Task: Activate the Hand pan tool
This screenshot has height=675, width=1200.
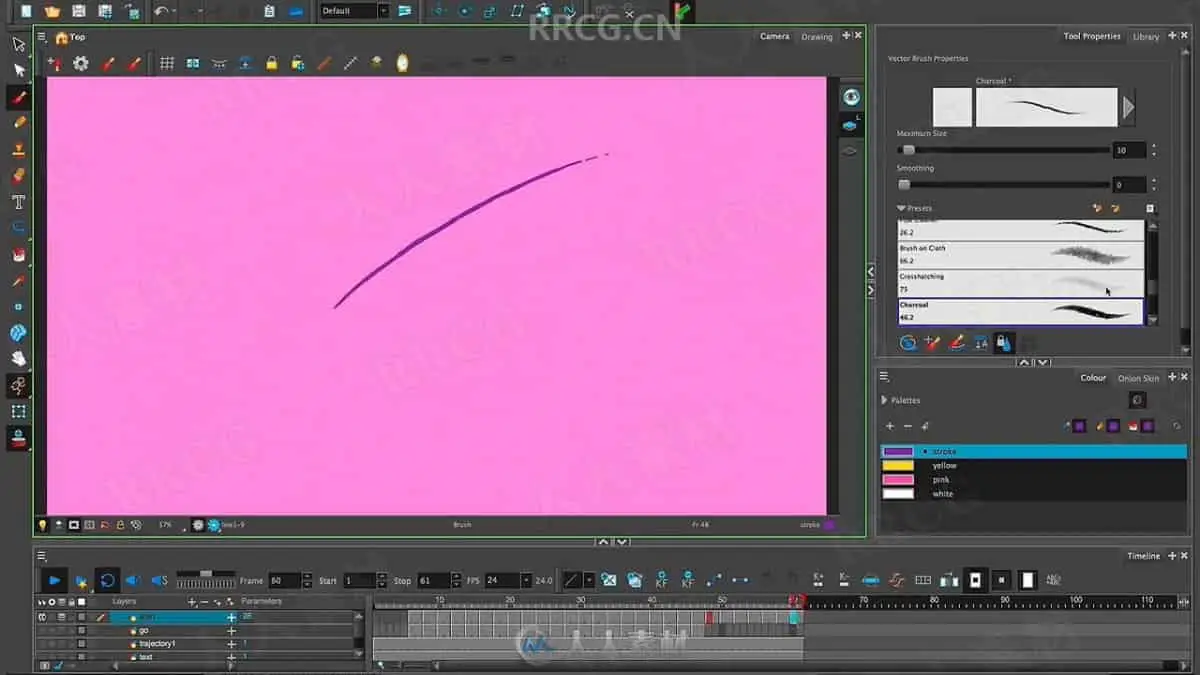Action: pyautogui.click(x=18, y=358)
